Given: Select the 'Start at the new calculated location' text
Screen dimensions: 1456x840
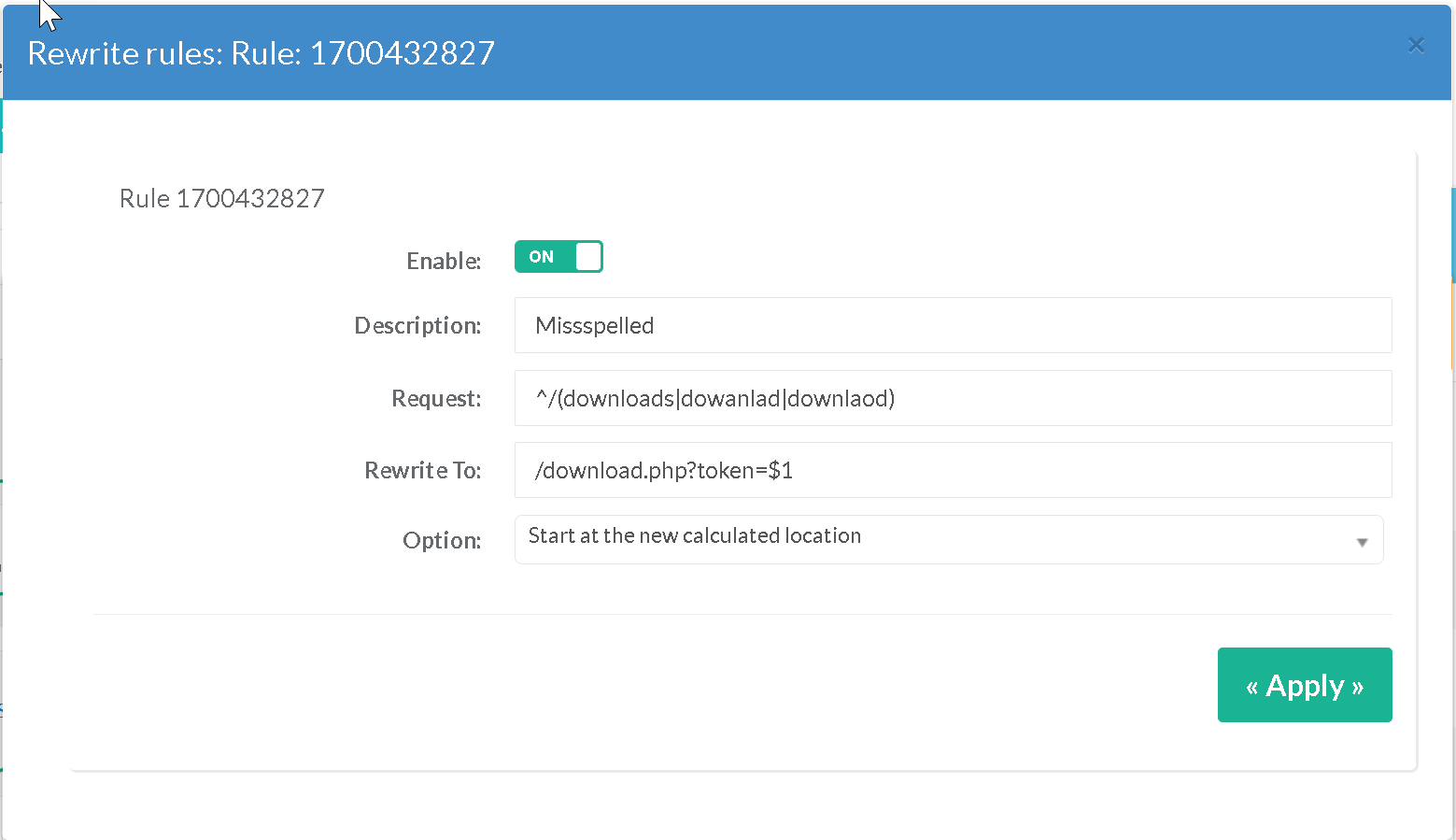Looking at the screenshot, I should pos(695,535).
